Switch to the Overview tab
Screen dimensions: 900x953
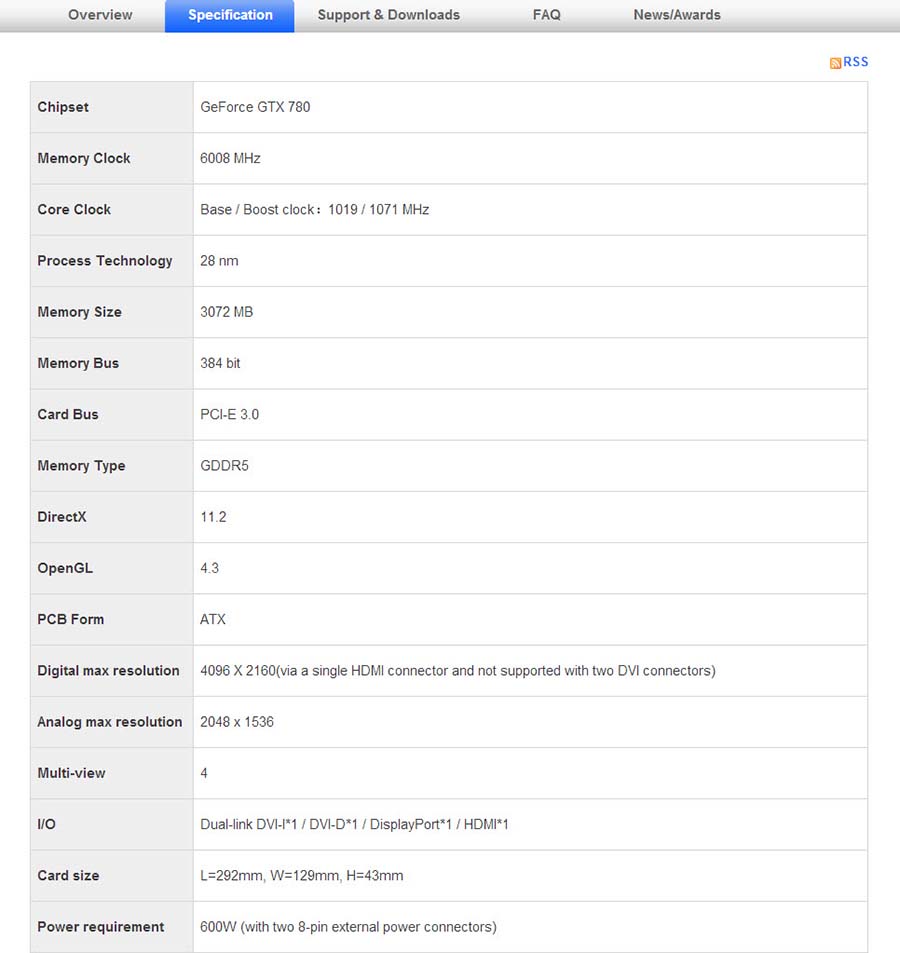[100, 15]
